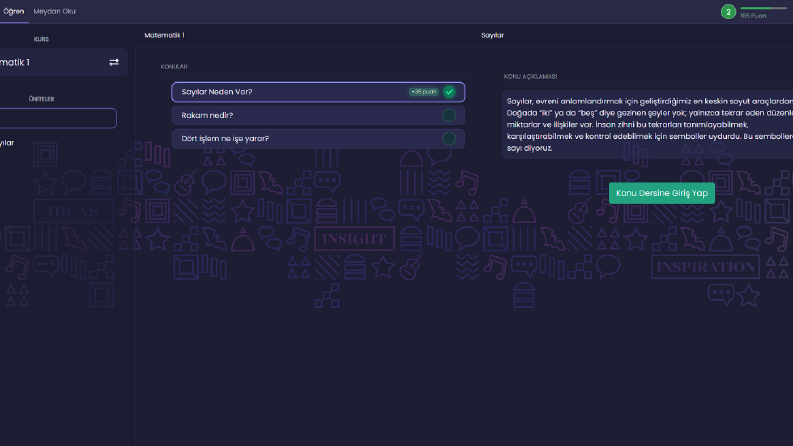Image resolution: width=793 pixels, height=446 pixels.
Task: Select the Sayılar Neden Var? topic
Action: click(318, 92)
